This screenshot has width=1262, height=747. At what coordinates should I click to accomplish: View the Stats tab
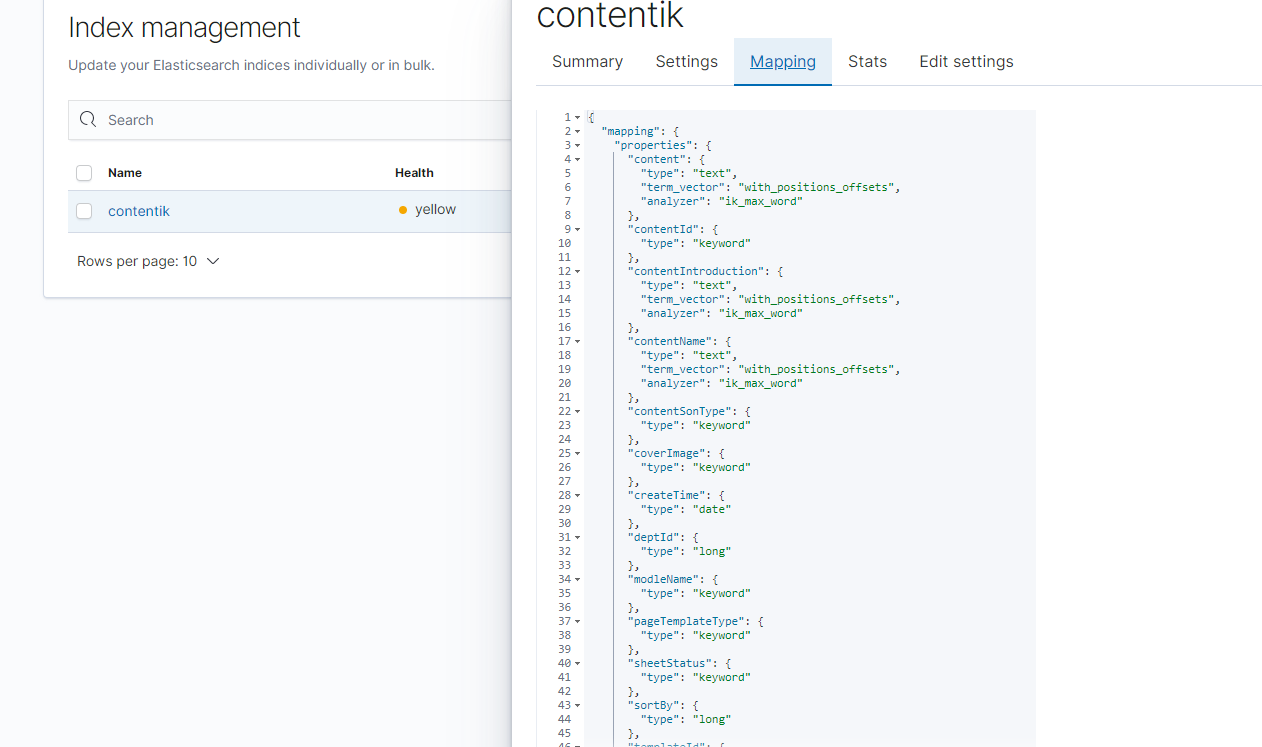867,62
